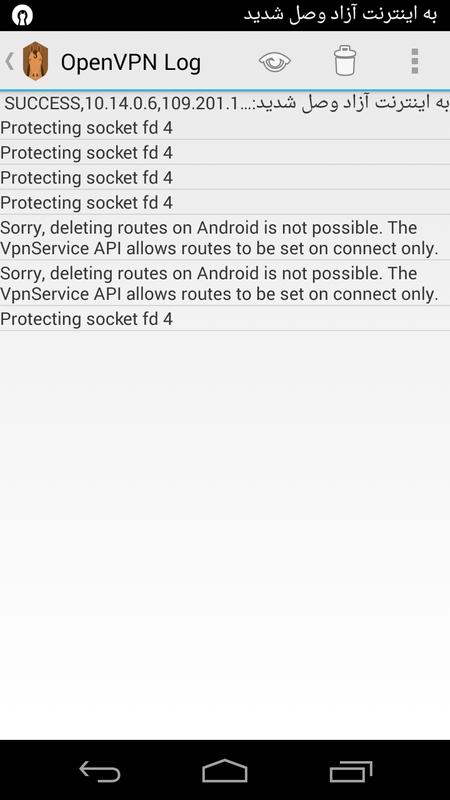Tap the empty log area below the entries
The image size is (450, 800).
[225, 535]
